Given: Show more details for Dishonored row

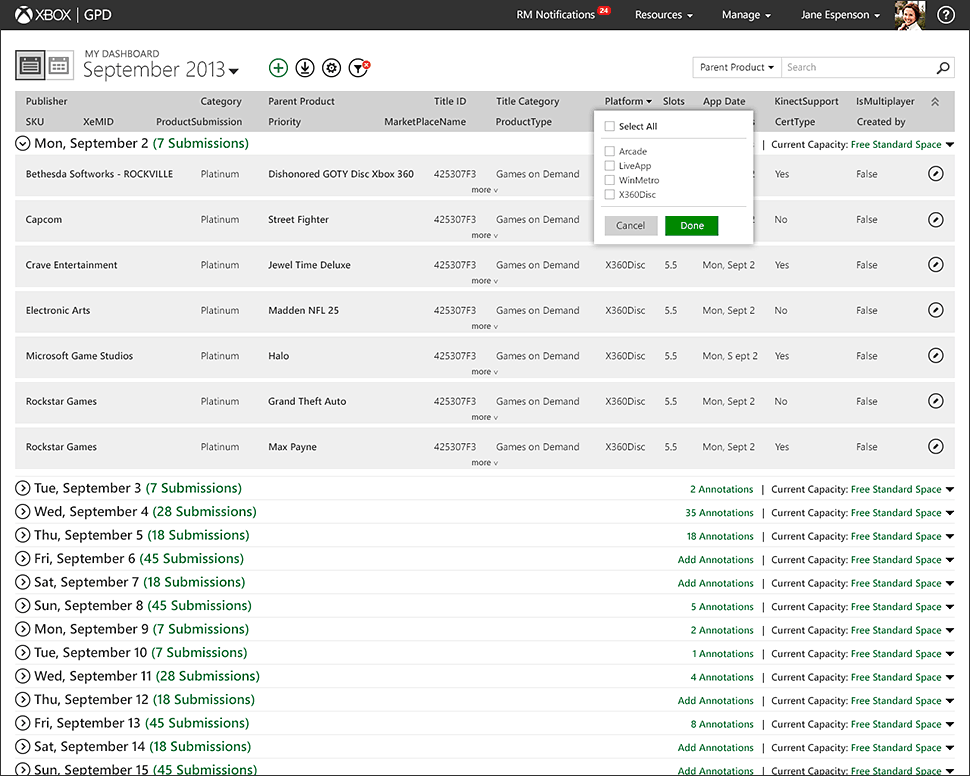Looking at the screenshot, I should (x=484, y=190).
